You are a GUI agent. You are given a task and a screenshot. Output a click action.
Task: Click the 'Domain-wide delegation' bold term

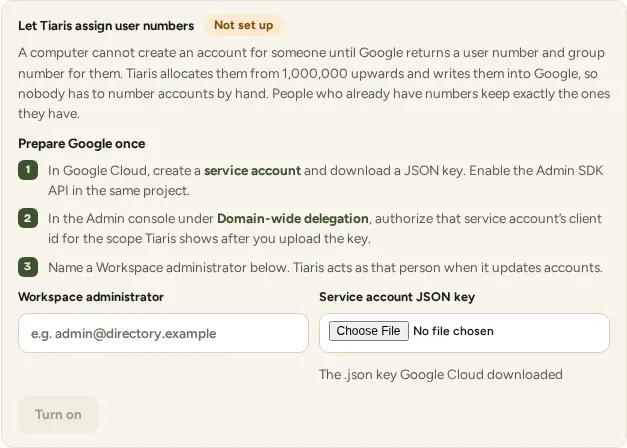point(293,218)
